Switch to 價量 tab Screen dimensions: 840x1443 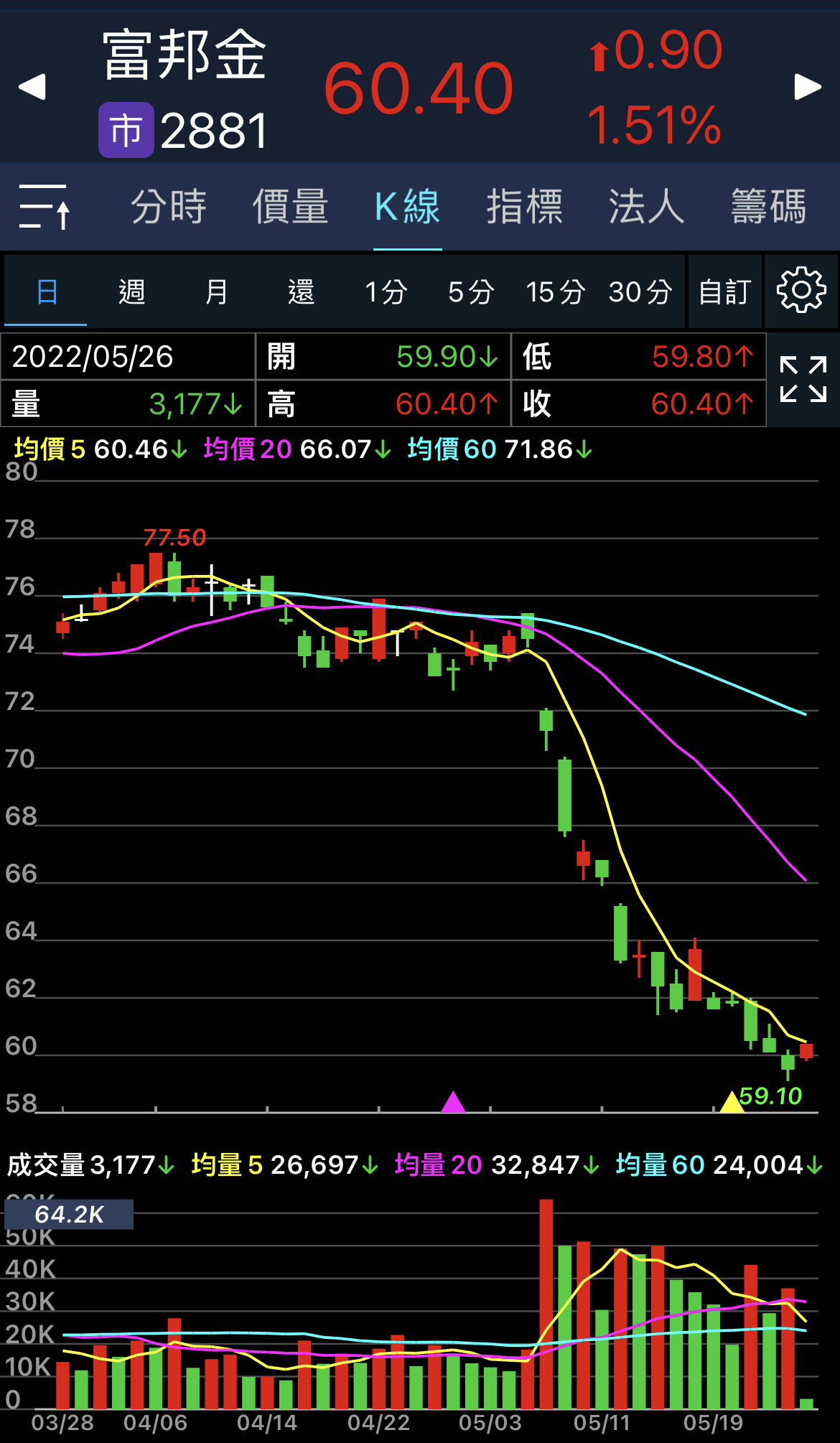tap(290, 207)
